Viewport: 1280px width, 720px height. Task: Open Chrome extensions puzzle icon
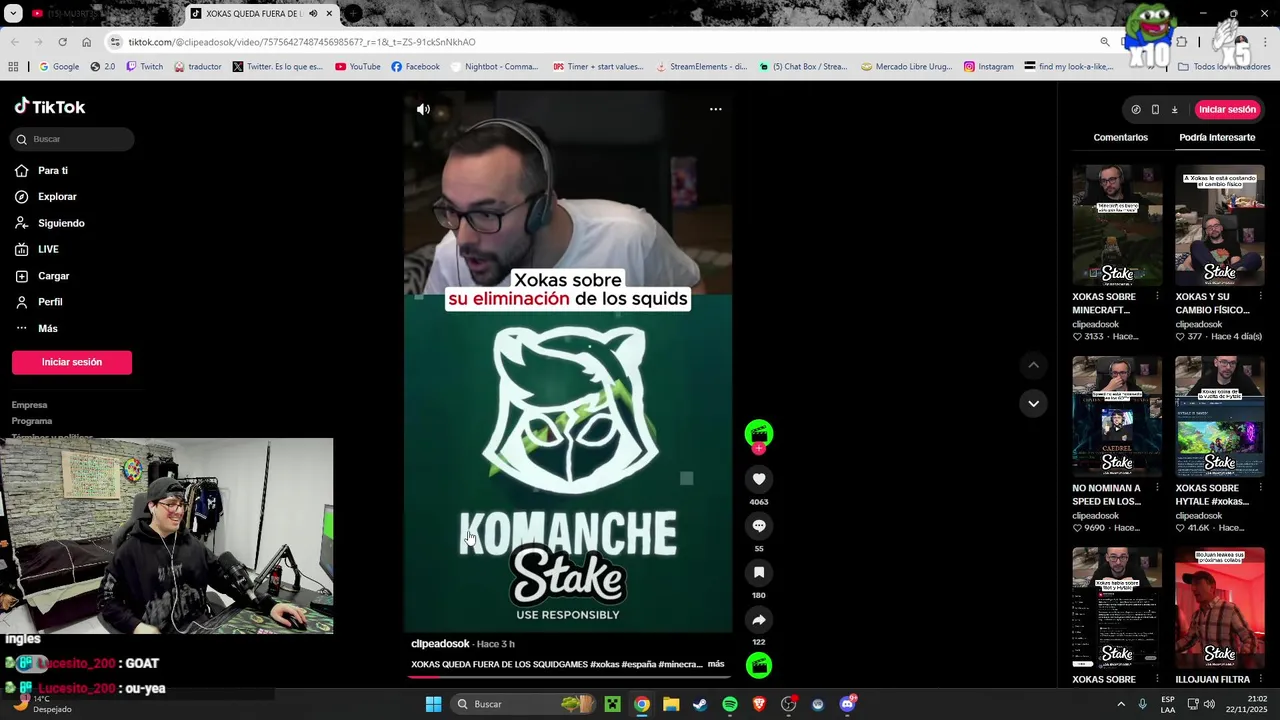(1181, 42)
